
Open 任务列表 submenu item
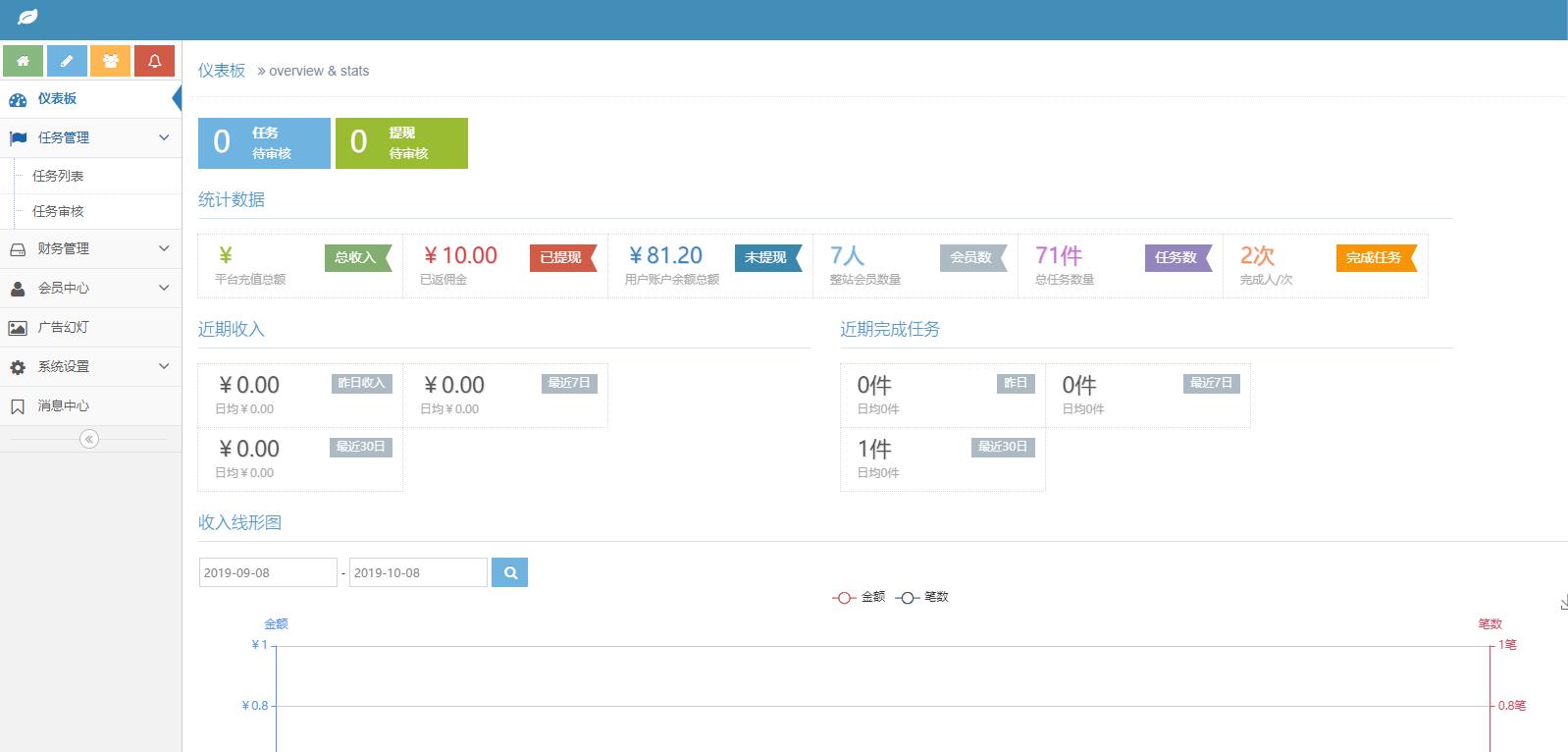point(58,176)
